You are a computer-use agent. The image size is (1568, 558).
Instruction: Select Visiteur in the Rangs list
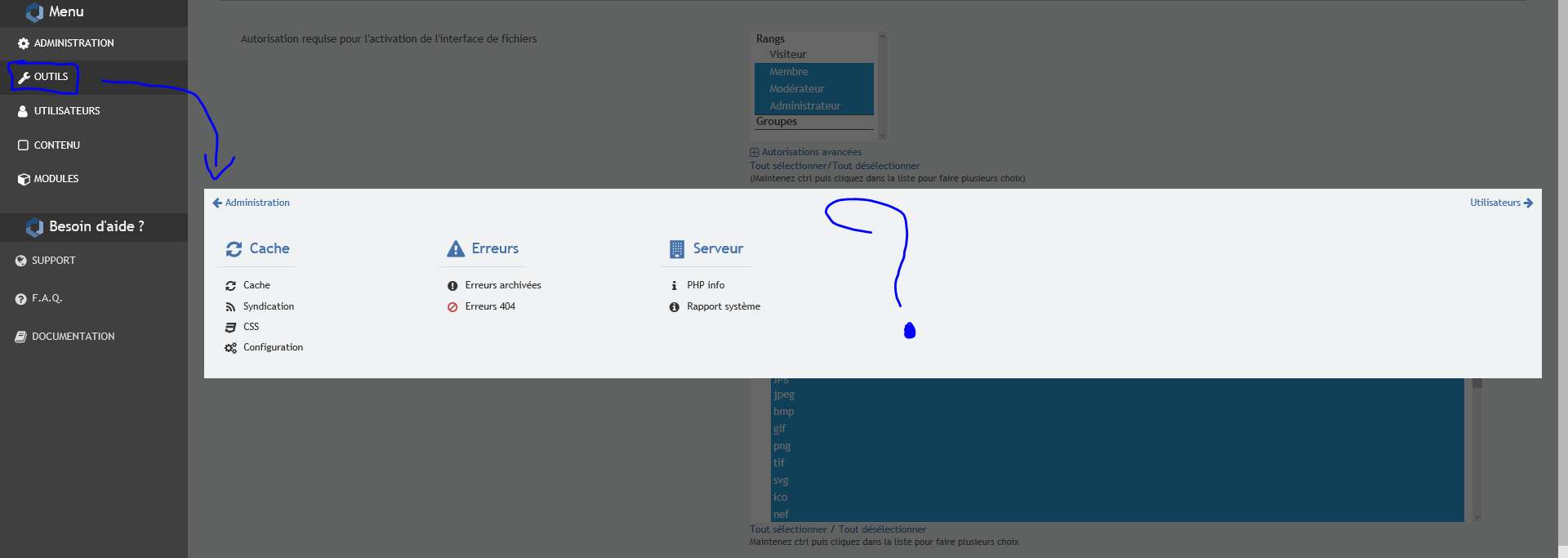click(787, 55)
